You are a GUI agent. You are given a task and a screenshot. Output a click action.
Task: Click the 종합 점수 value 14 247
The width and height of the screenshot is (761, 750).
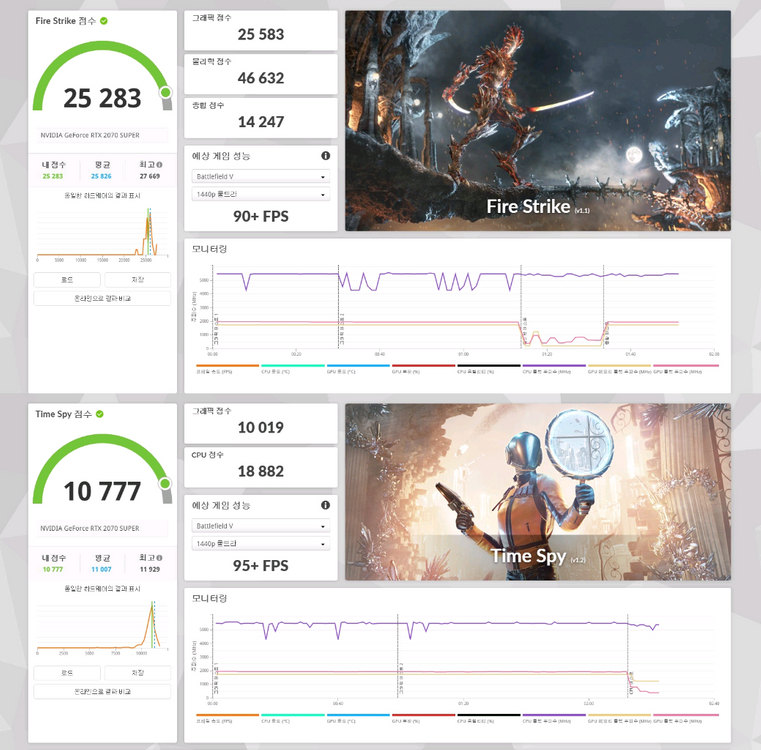pos(261,122)
